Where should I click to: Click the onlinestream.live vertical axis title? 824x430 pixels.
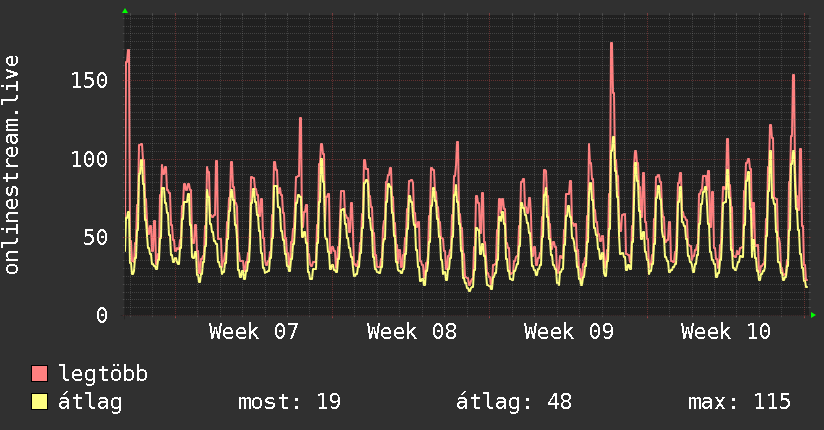tap(12, 165)
